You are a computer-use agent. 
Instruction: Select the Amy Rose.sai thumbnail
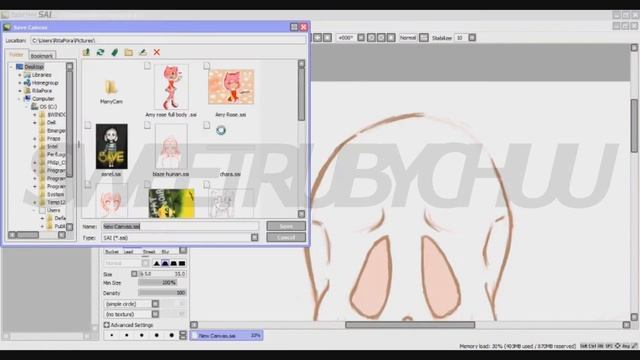coord(231,87)
